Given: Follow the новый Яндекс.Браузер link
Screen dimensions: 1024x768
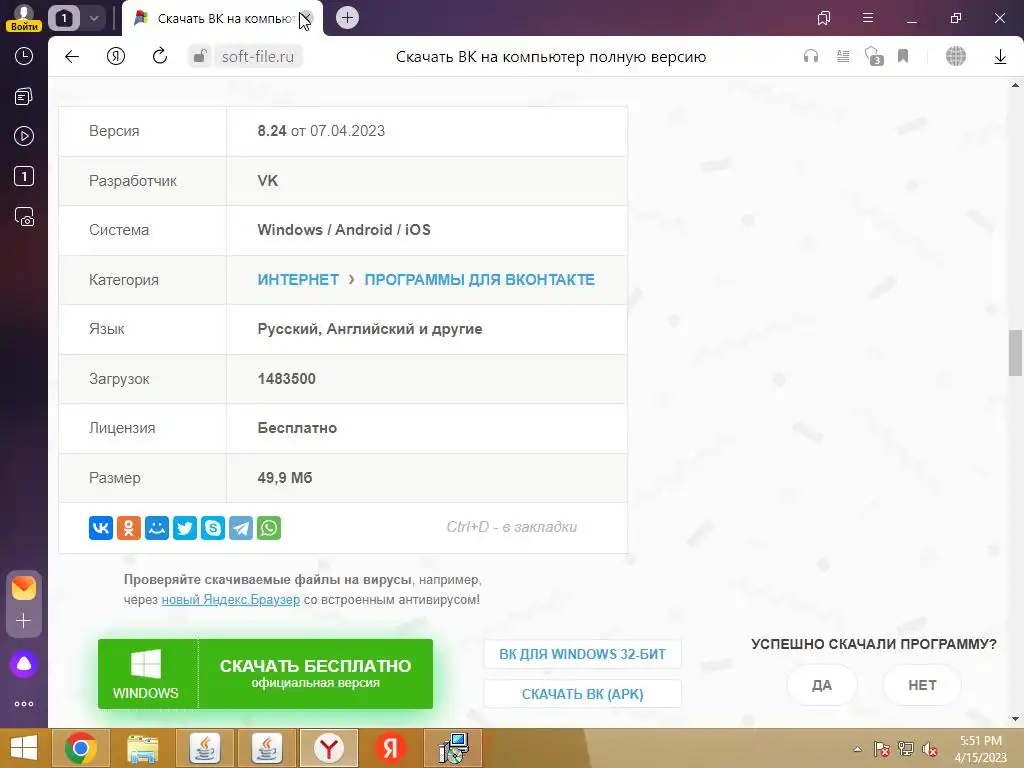Looking at the screenshot, I should click(231, 600).
